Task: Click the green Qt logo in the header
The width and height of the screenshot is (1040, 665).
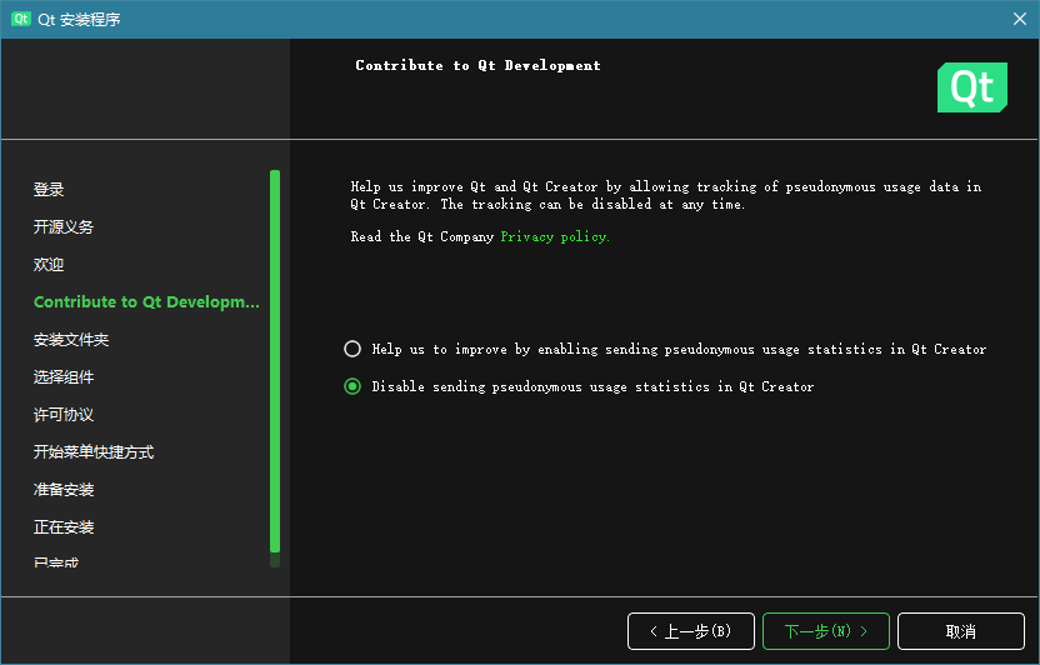Action: [972, 88]
